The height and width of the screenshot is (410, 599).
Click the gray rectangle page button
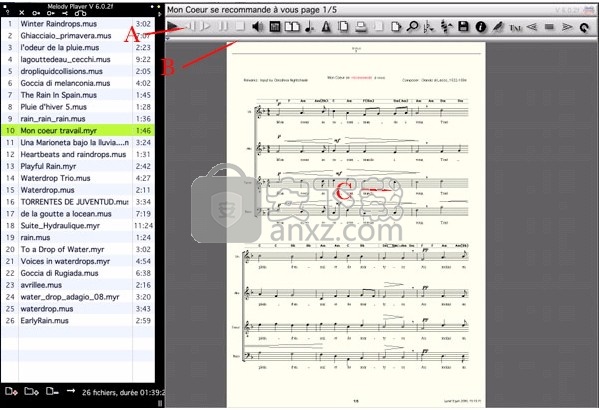[549, 27]
